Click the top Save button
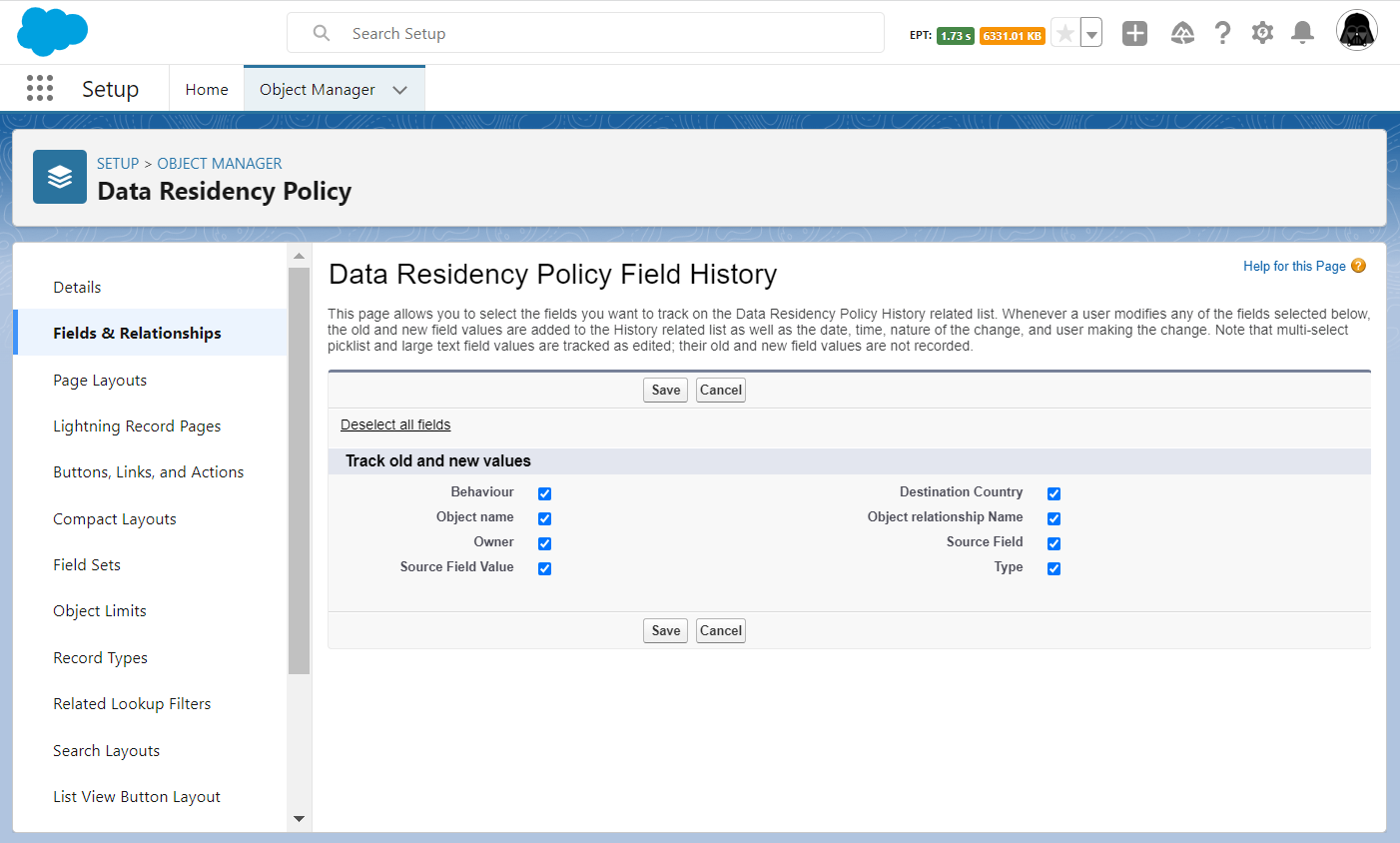The image size is (1400, 843). click(x=665, y=391)
